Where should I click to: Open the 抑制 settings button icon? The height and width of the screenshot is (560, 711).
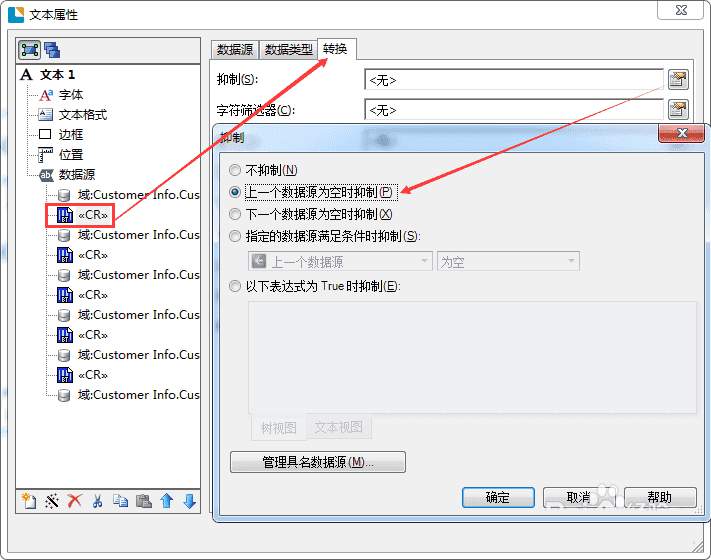pyautogui.click(x=678, y=80)
